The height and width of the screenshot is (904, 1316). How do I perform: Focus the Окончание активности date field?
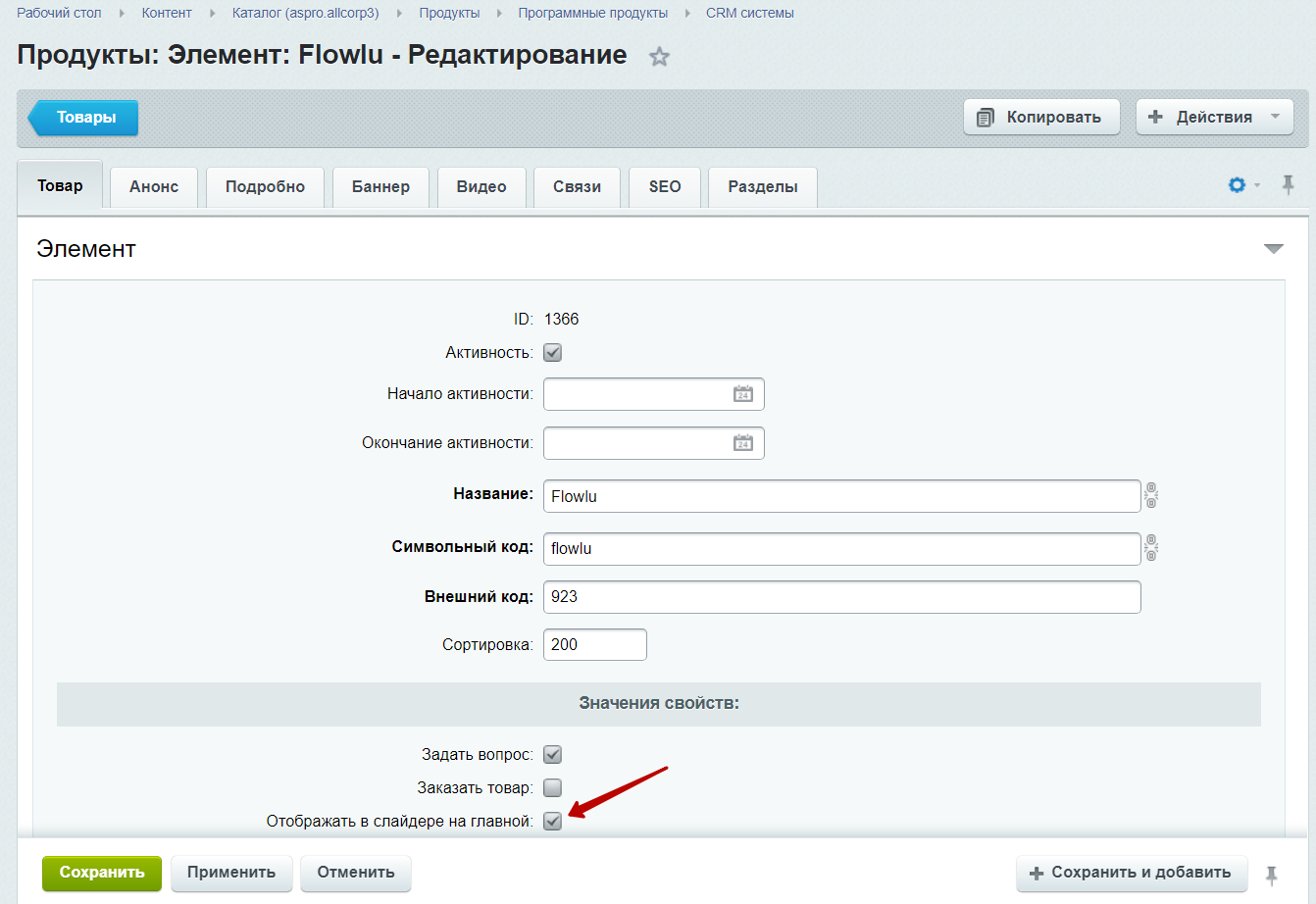[654, 443]
